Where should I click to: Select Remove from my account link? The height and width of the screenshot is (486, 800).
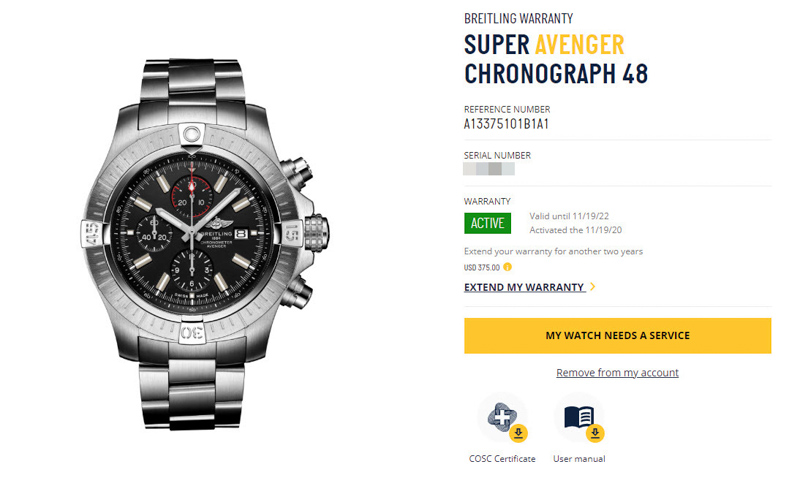[x=617, y=373]
